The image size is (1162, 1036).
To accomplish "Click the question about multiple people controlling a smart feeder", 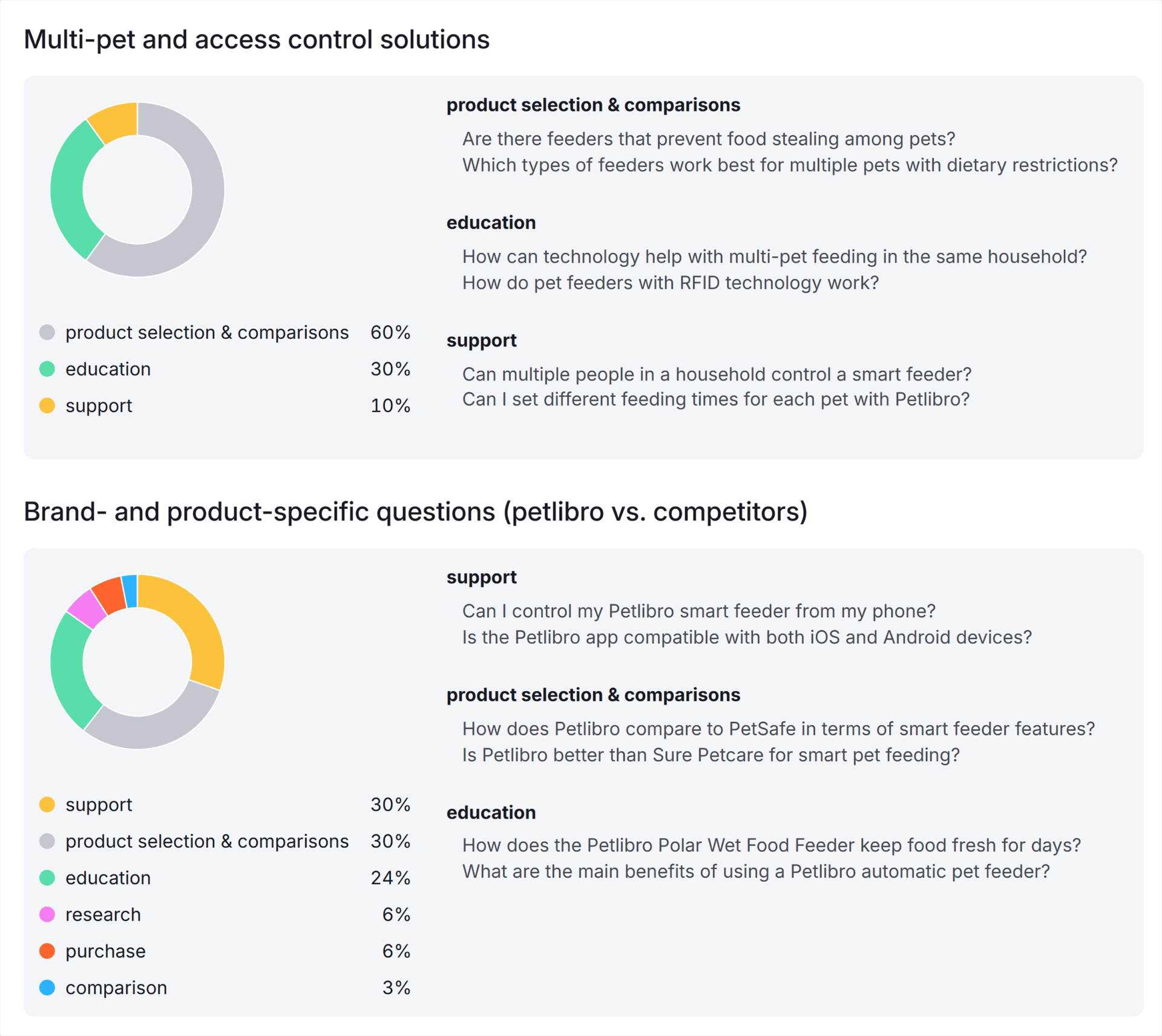I will click(x=717, y=375).
